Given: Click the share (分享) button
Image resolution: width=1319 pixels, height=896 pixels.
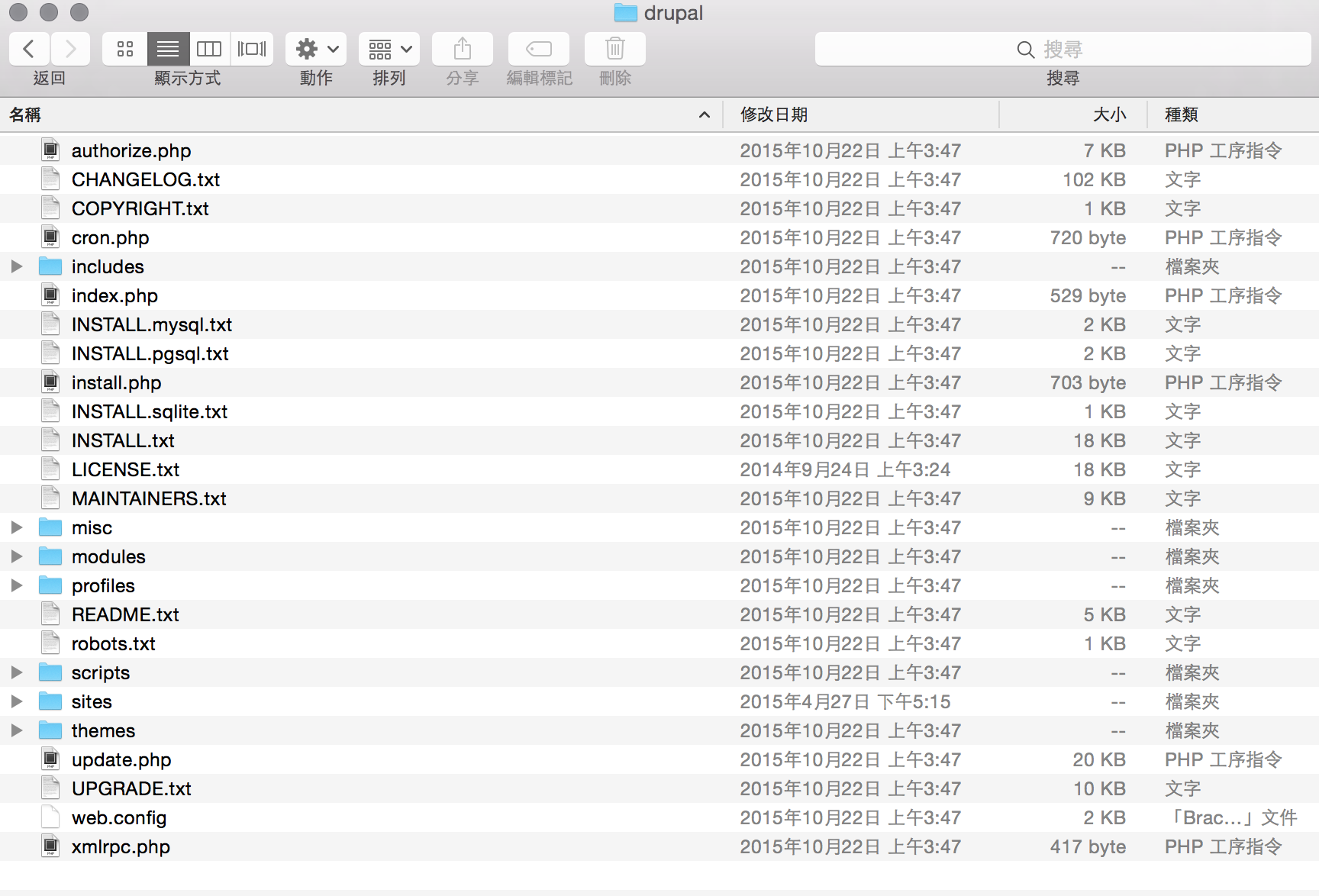Looking at the screenshot, I should click(463, 49).
